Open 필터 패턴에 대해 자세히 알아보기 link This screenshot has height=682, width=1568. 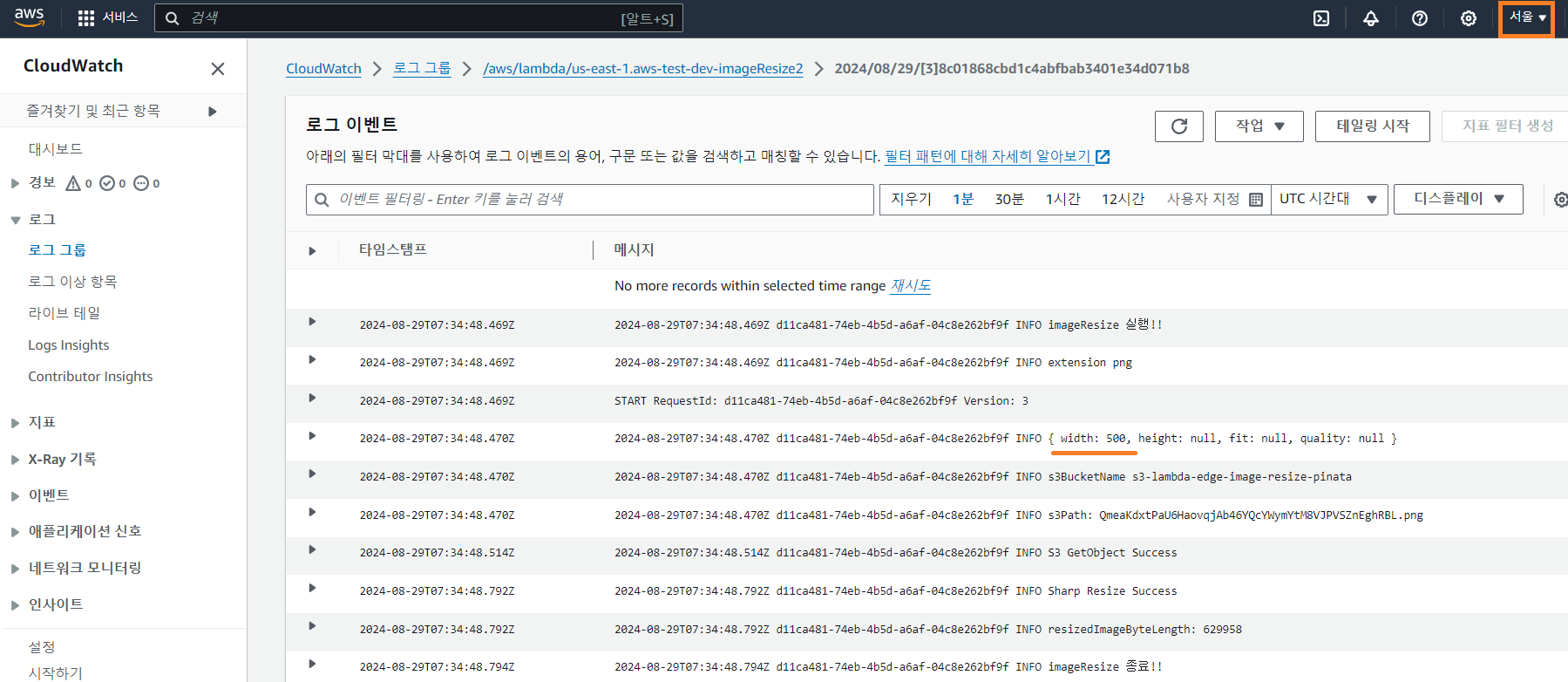click(988, 156)
